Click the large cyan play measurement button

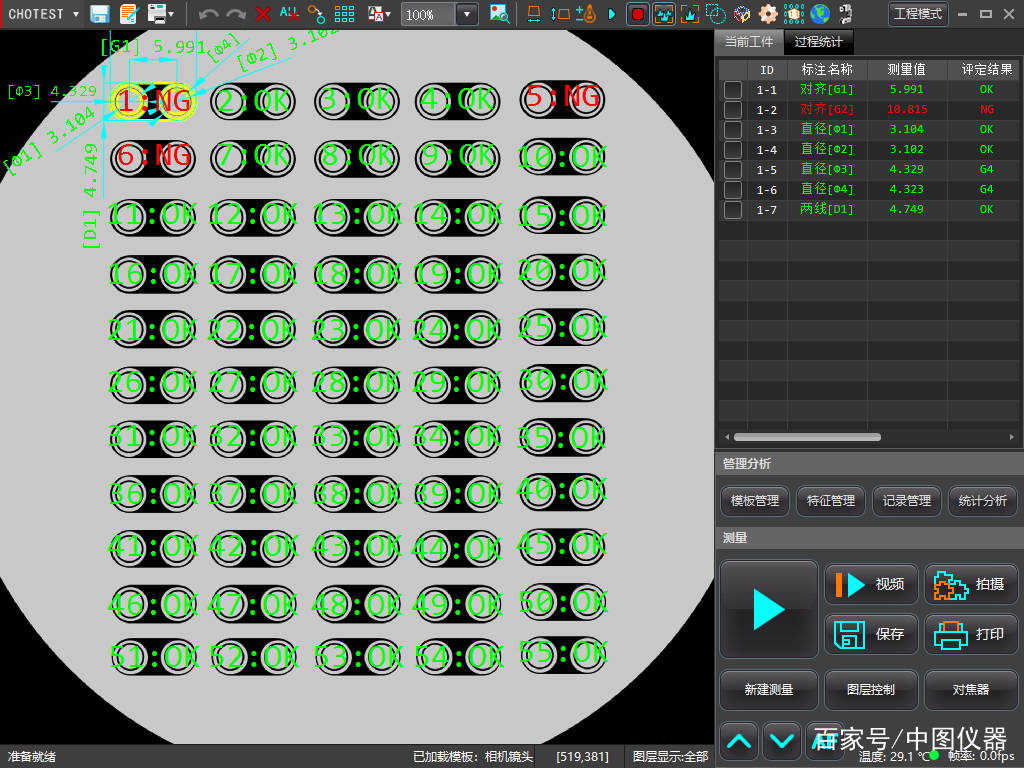769,609
